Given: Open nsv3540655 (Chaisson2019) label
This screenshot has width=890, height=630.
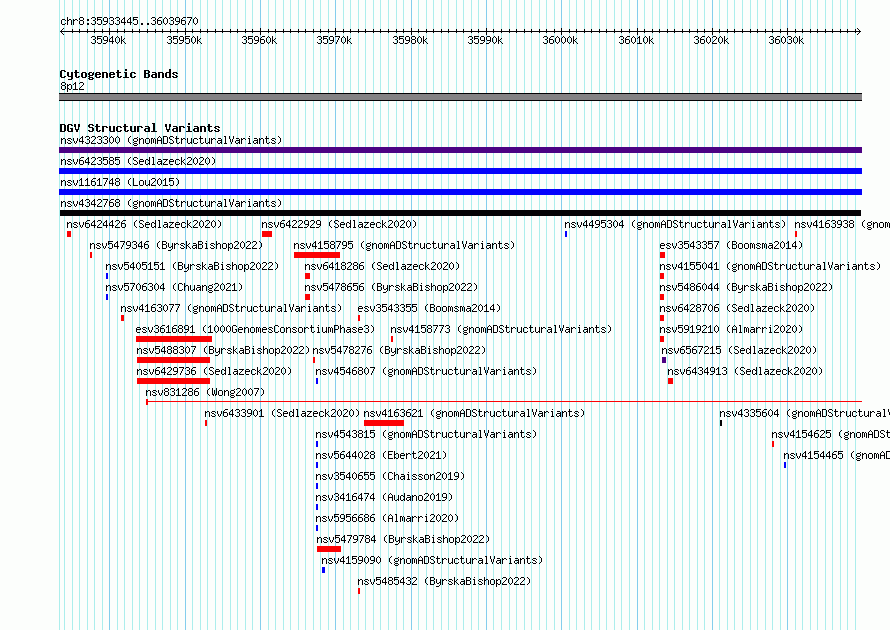Looking at the screenshot, I should click(x=390, y=476).
